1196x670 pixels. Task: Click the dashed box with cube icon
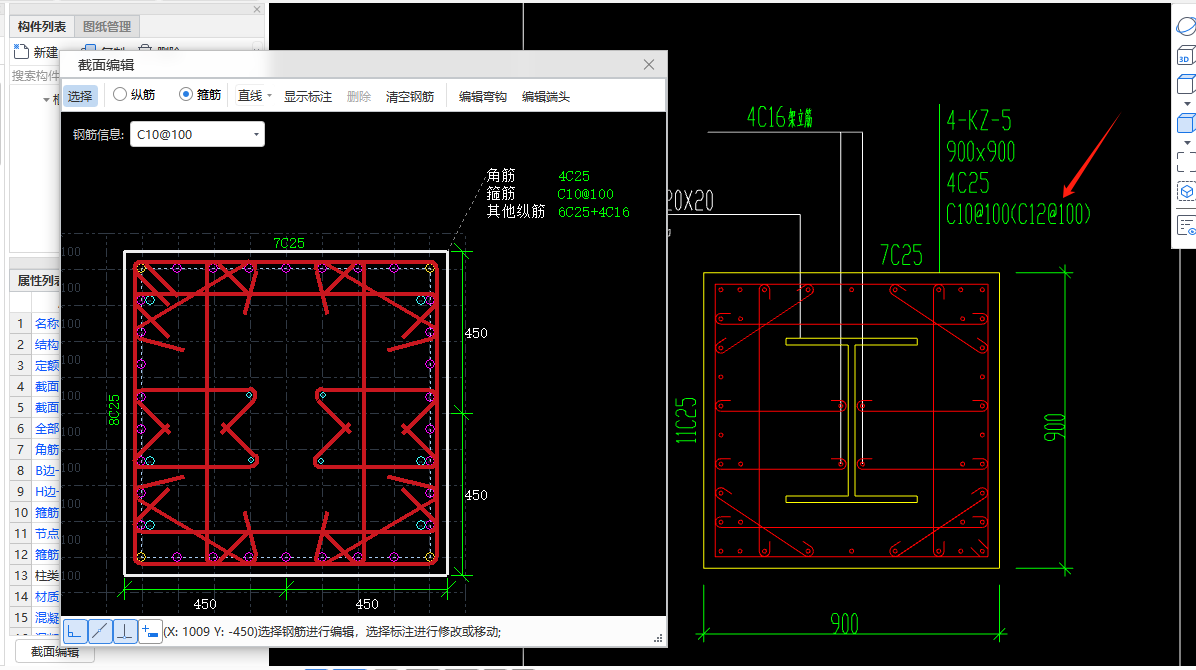pyautogui.click(x=1186, y=191)
